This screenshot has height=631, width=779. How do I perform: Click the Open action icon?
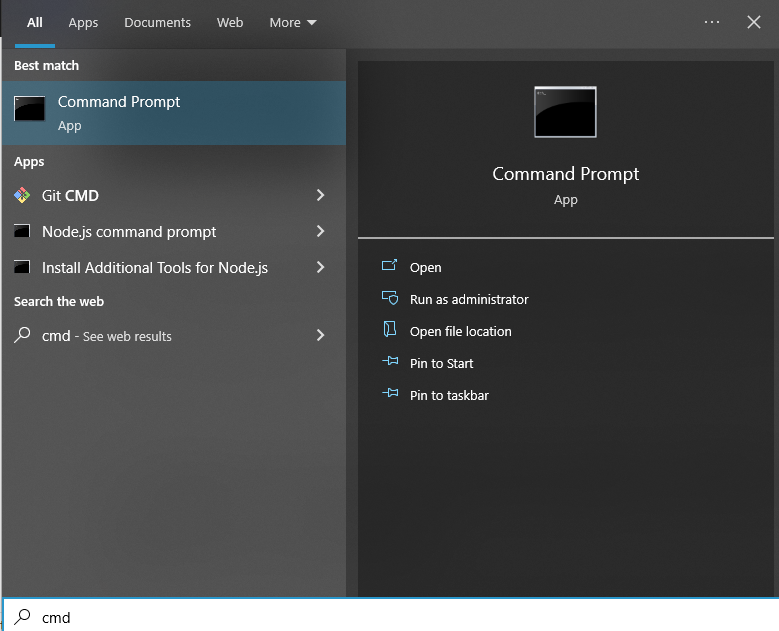[x=390, y=265]
